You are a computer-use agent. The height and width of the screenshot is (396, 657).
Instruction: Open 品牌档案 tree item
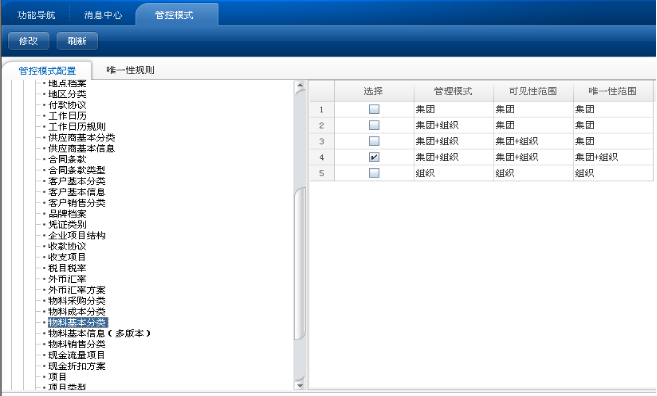point(67,214)
